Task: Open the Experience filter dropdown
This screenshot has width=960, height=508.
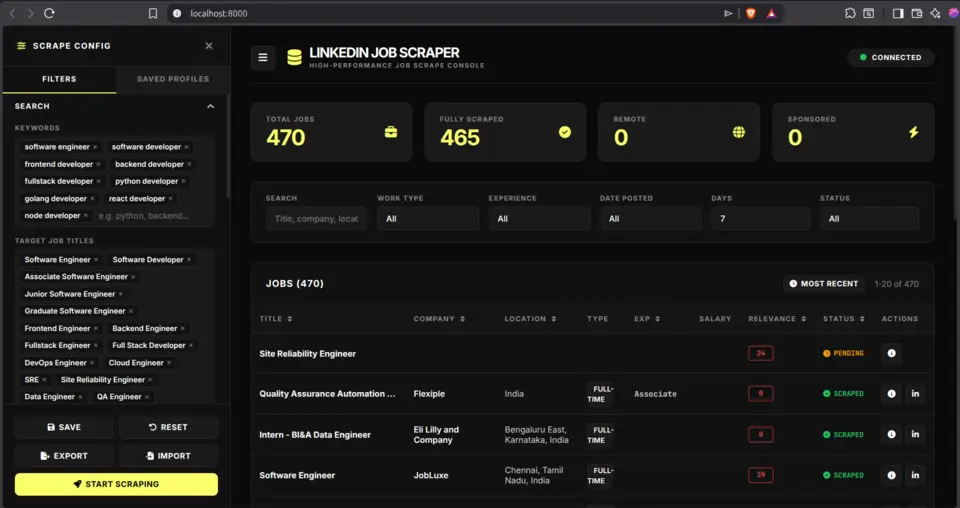Action: tap(539, 219)
